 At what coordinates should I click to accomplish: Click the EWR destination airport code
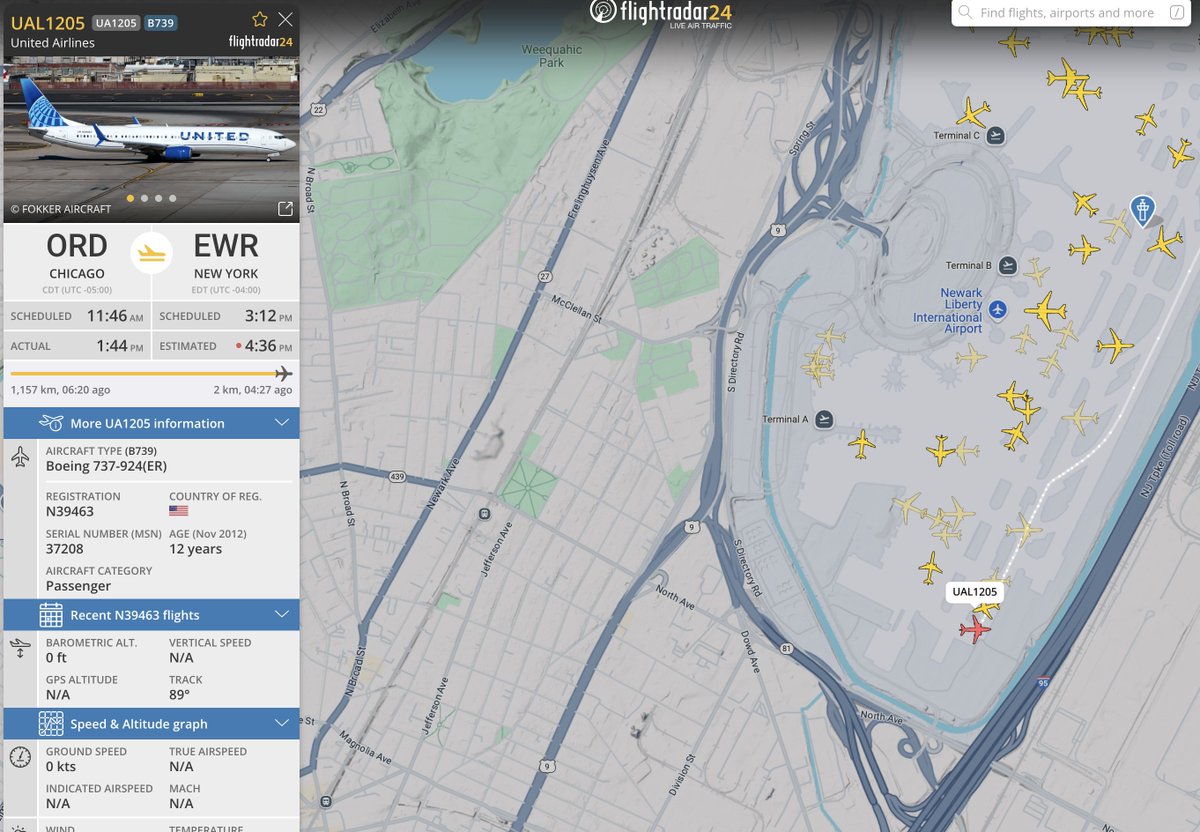coord(227,246)
